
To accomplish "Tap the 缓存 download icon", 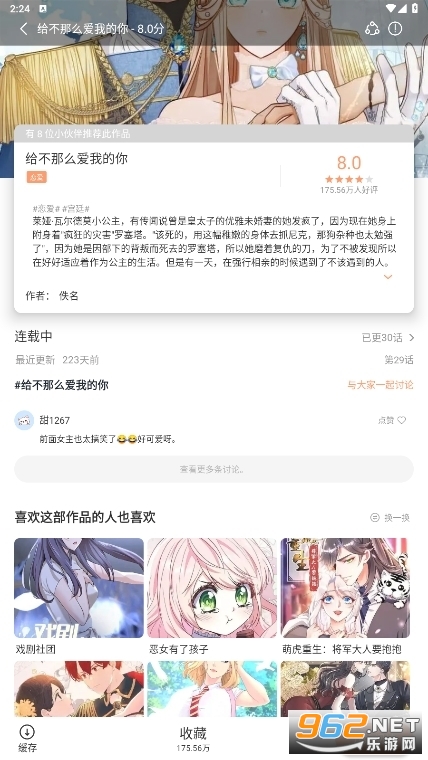I will 27,731.
